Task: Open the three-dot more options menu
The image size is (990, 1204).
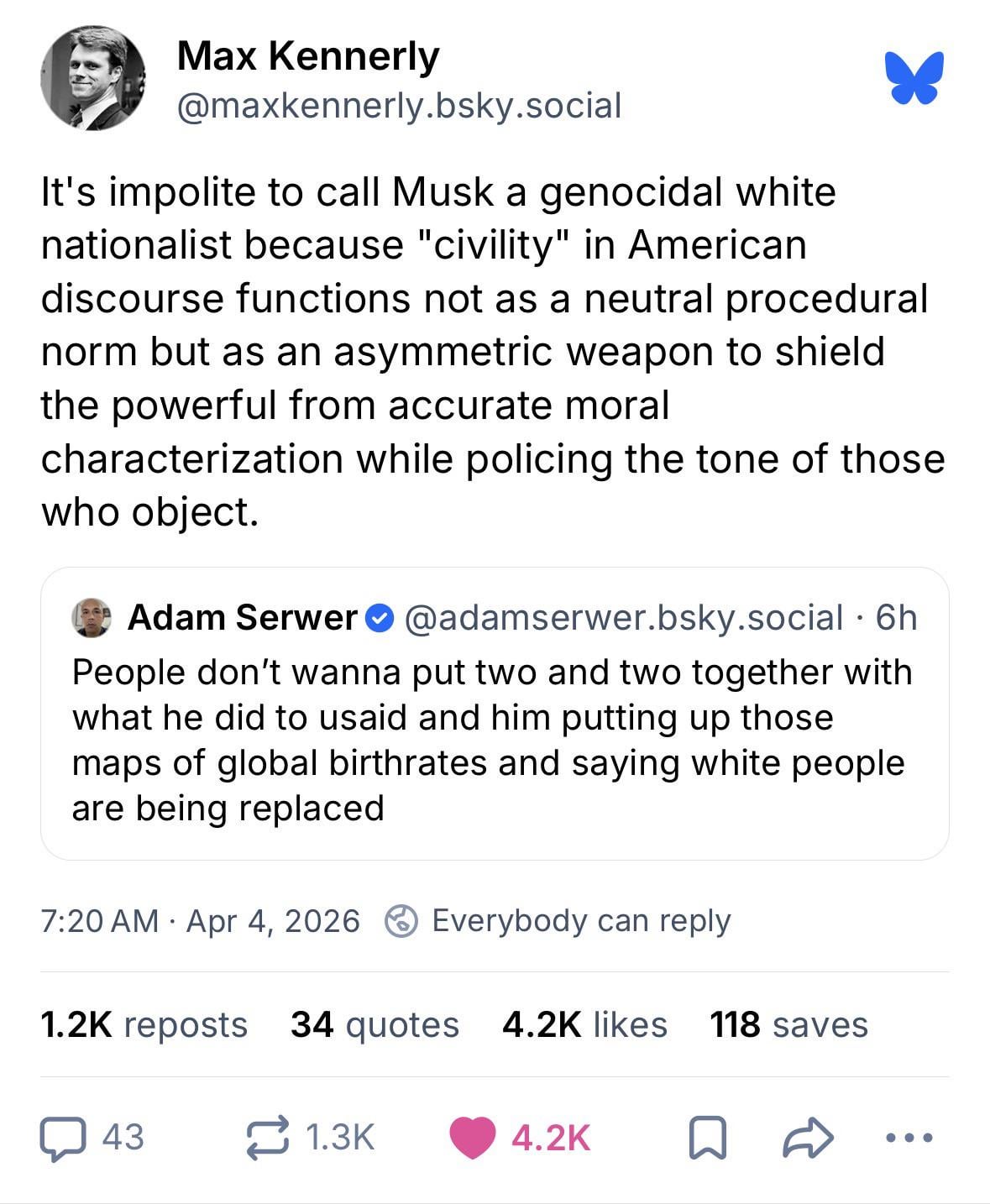Action: coord(909,1139)
